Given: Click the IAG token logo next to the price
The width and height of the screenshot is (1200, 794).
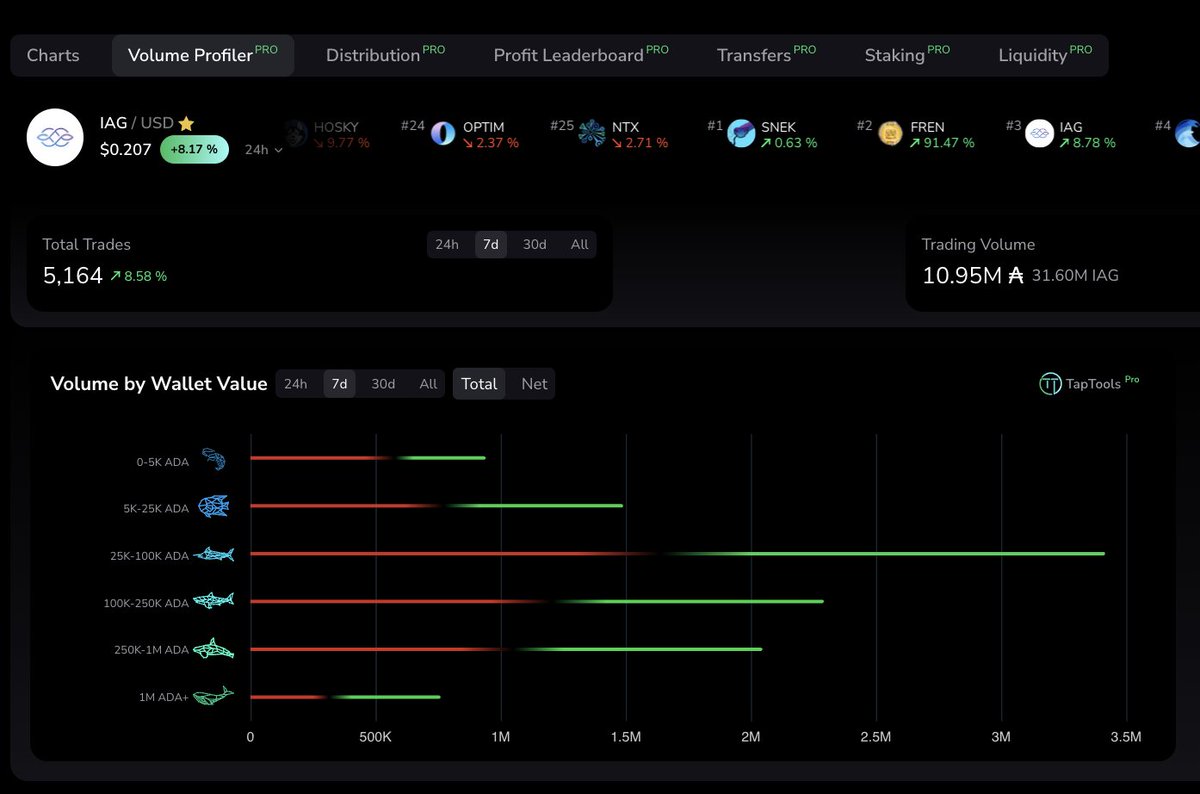Looking at the screenshot, I should tap(55, 137).
